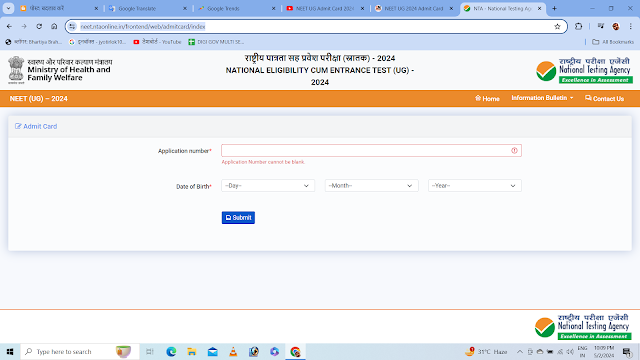Click the address bar URL
640x360 pixels.
coord(143,27)
